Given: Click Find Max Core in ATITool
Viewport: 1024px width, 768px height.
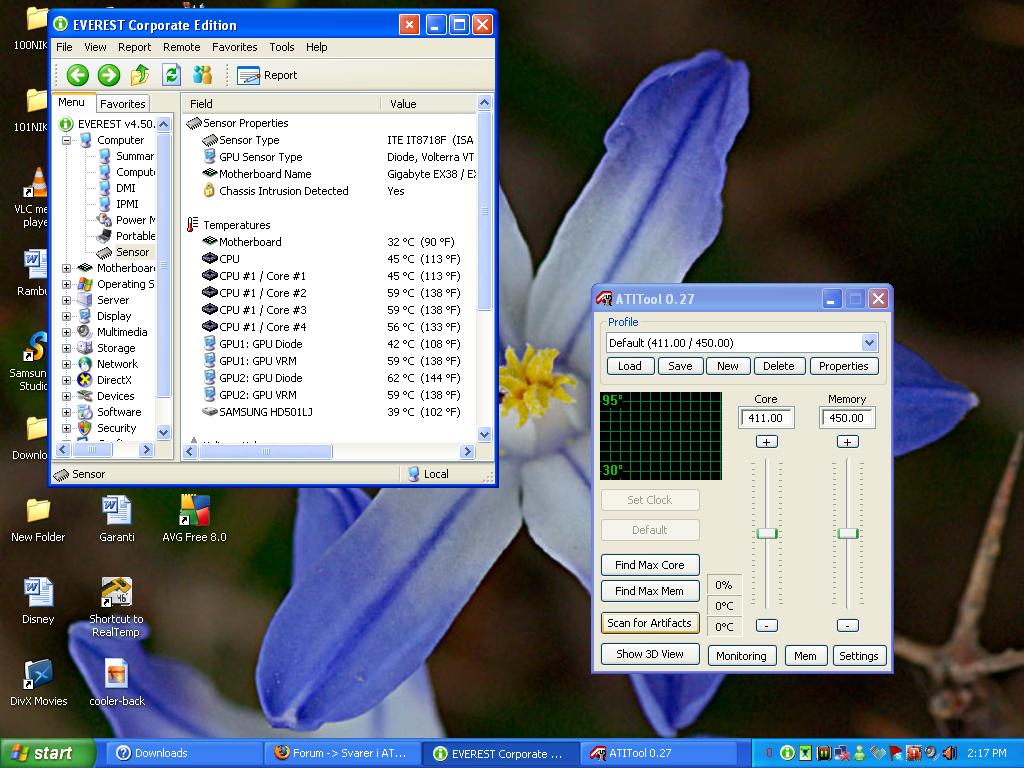Looking at the screenshot, I should (650, 565).
